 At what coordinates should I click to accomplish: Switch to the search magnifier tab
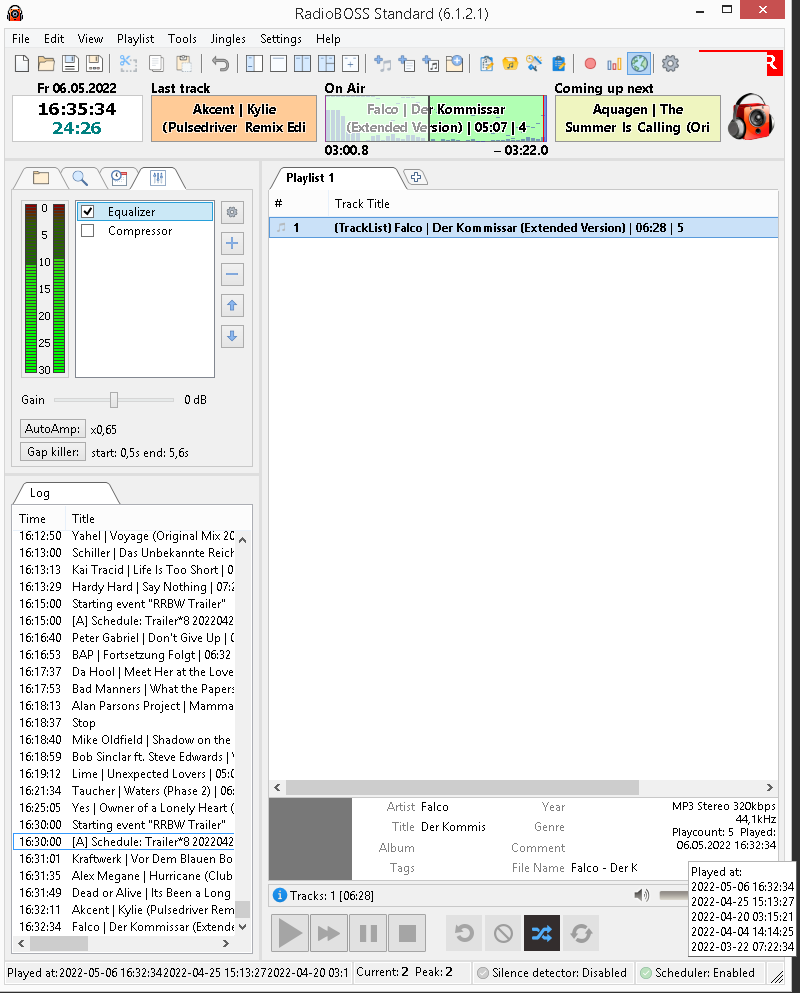(x=80, y=178)
